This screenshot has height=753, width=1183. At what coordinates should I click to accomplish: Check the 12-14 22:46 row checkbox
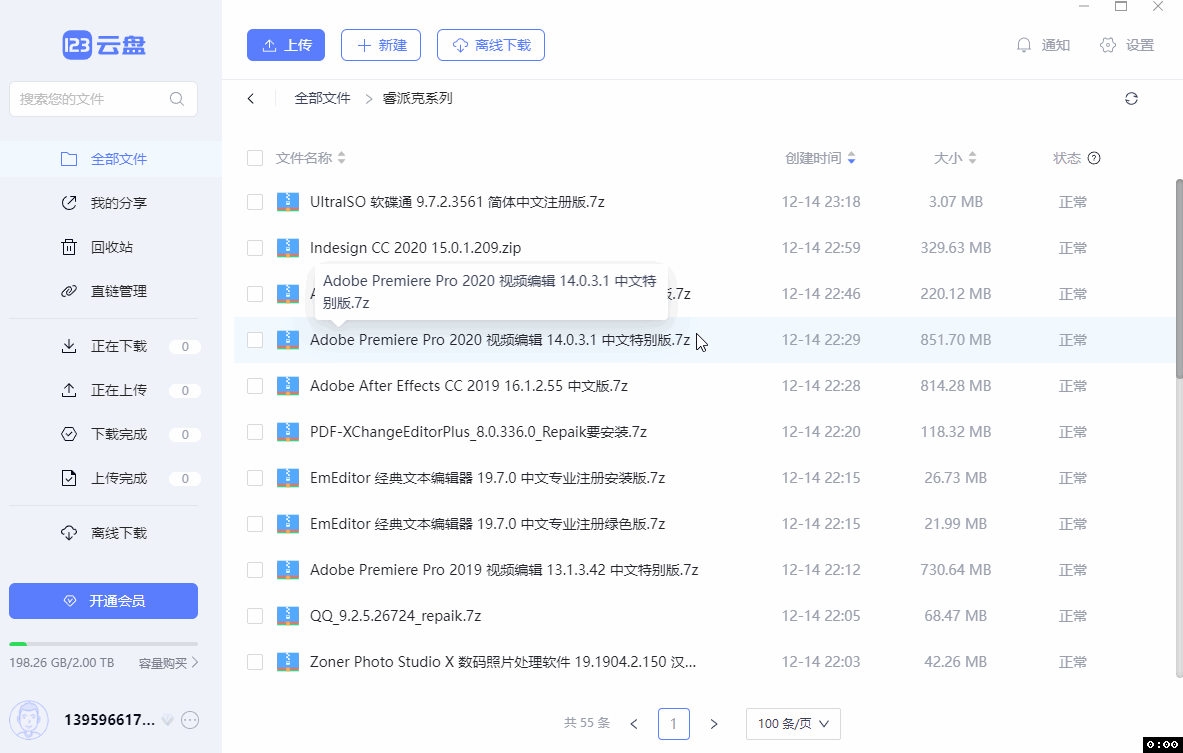point(255,294)
